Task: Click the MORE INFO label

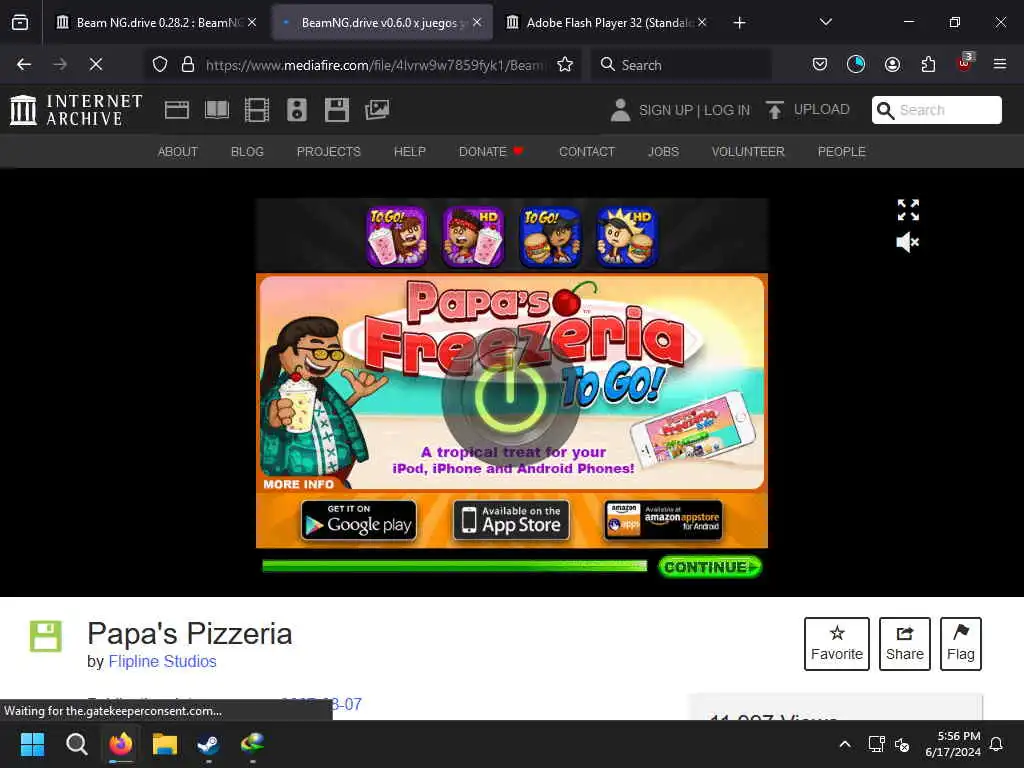Action: click(x=298, y=484)
